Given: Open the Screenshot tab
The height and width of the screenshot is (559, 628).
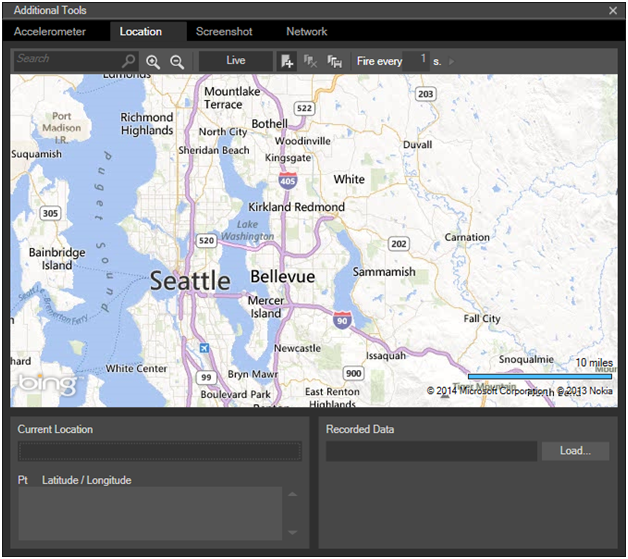Looking at the screenshot, I should [x=224, y=32].
